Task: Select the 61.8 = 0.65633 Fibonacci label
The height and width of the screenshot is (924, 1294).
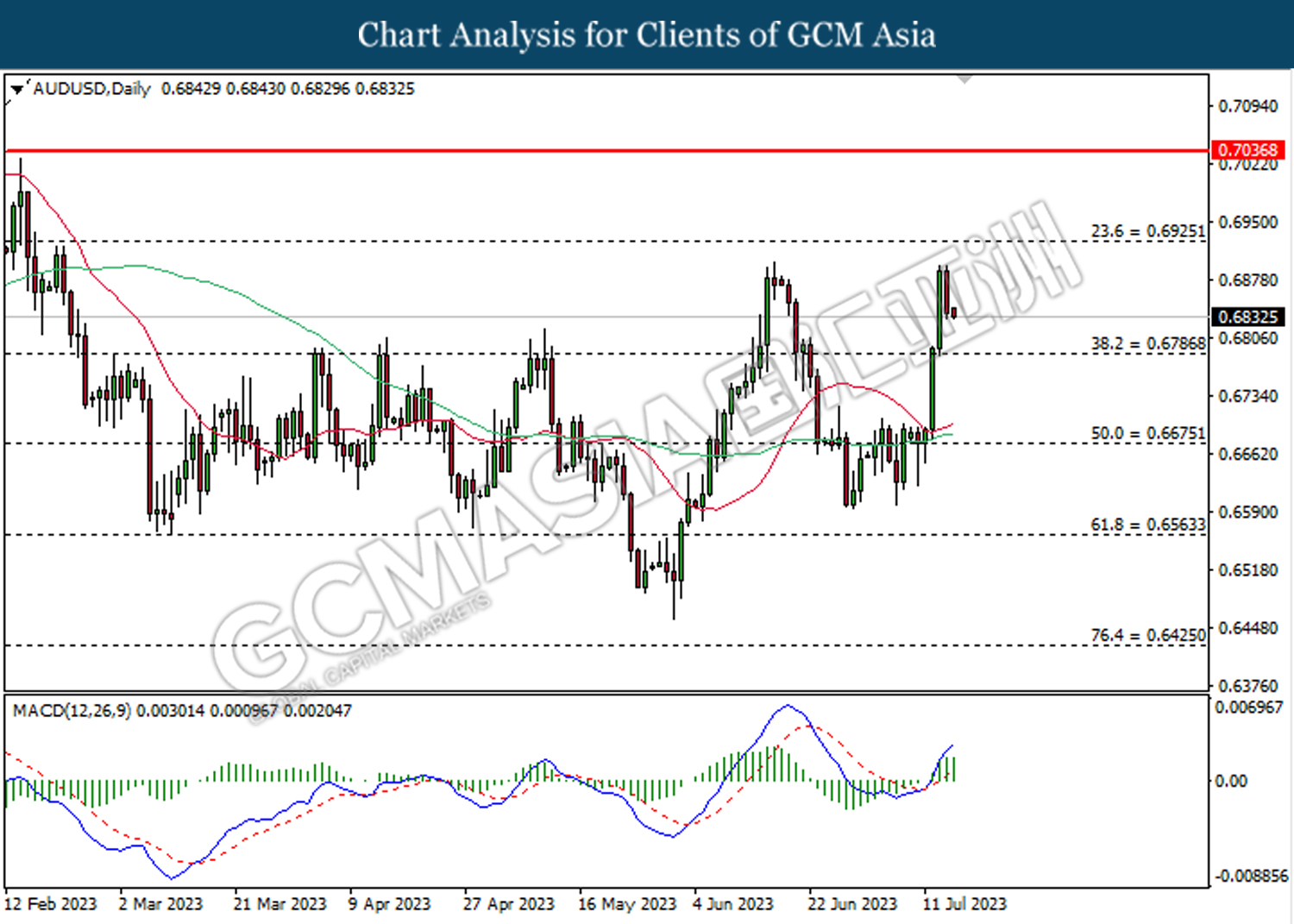Action: pyautogui.click(x=1147, y=525)
